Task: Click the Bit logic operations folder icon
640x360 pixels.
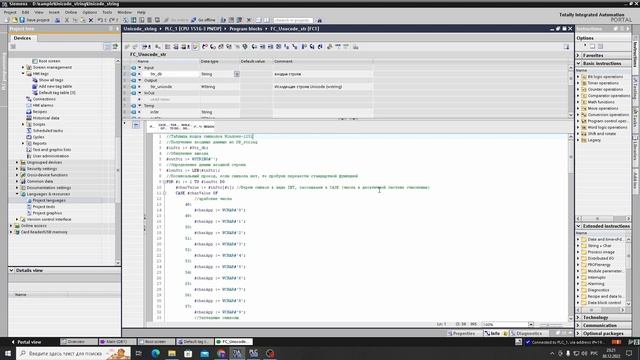Action: [584, 77]
